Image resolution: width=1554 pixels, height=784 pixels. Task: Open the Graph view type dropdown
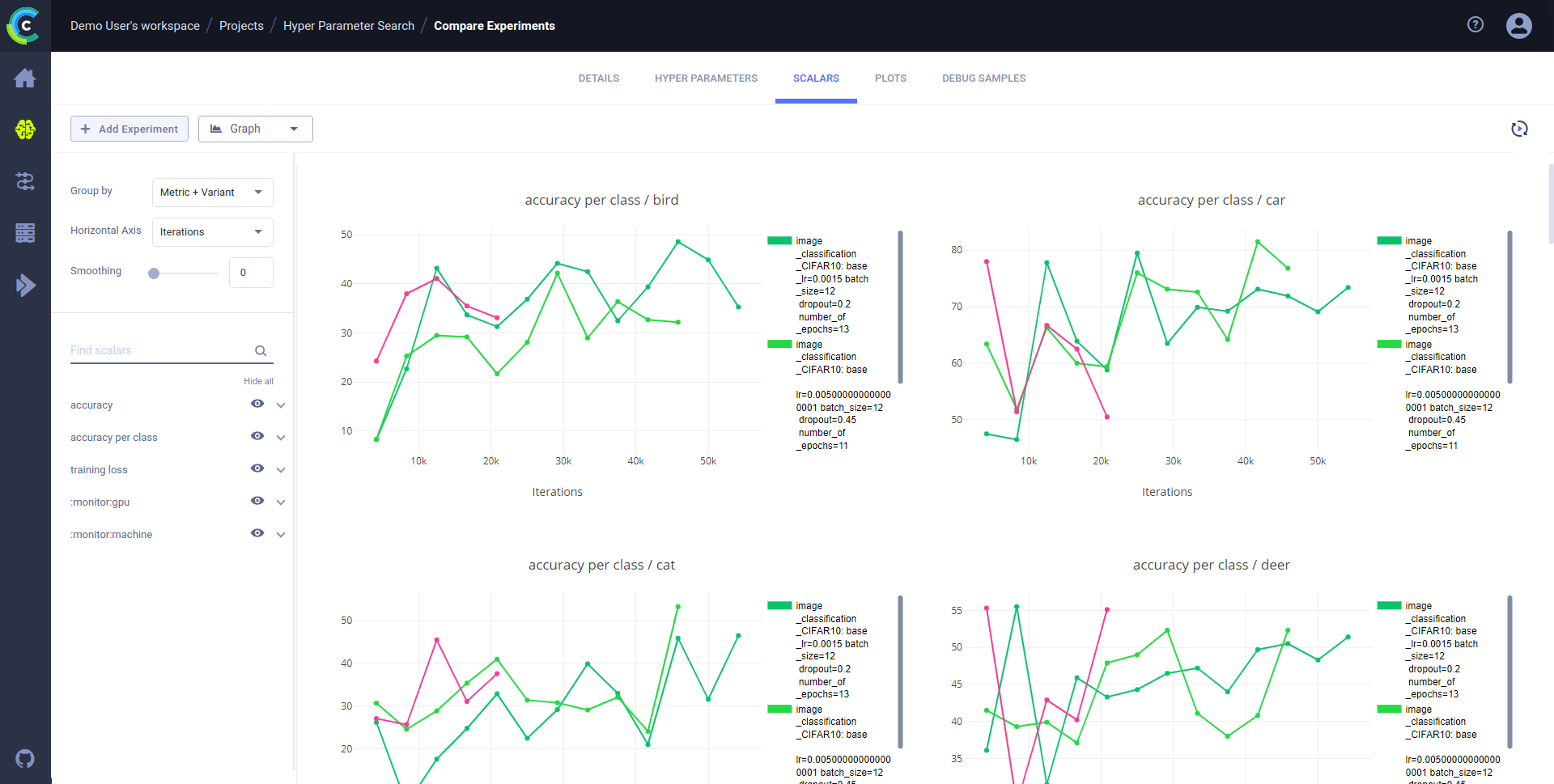coord(256,129)
